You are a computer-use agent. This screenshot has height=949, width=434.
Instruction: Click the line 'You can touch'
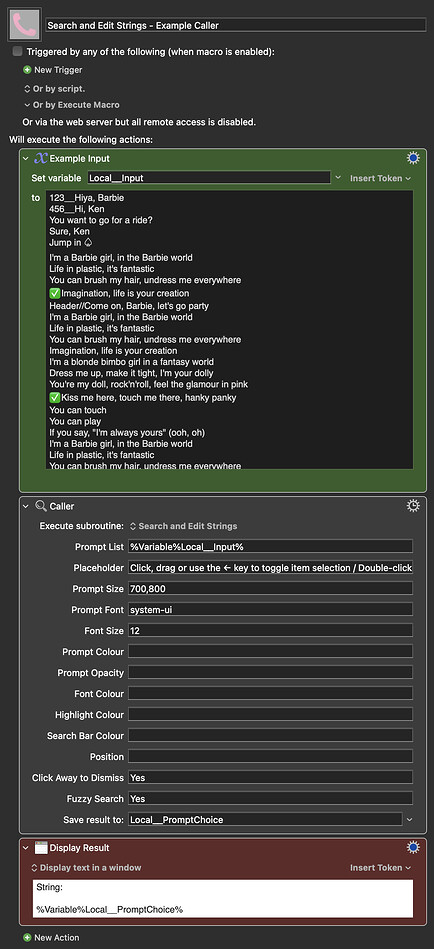point(78,410)
